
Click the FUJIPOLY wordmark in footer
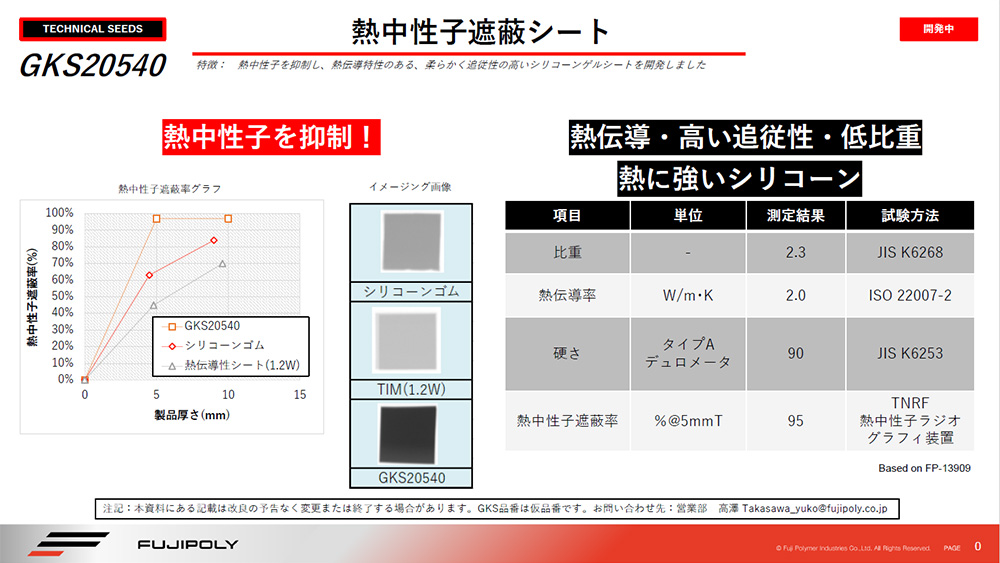(x=188, y=545)
